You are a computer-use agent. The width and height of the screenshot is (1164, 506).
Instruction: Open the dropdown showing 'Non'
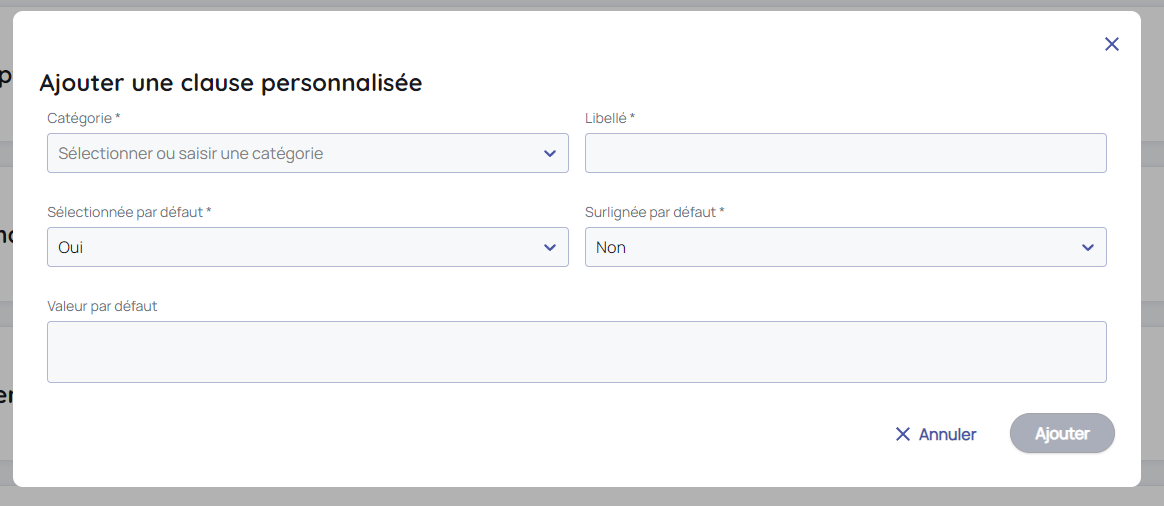coord(830,247)
